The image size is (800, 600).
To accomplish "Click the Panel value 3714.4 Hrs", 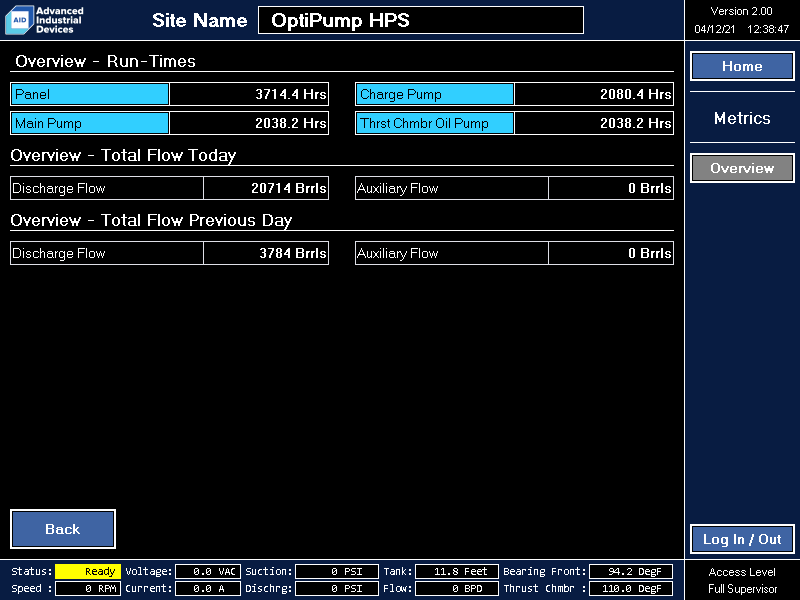I will click(249, 94).
